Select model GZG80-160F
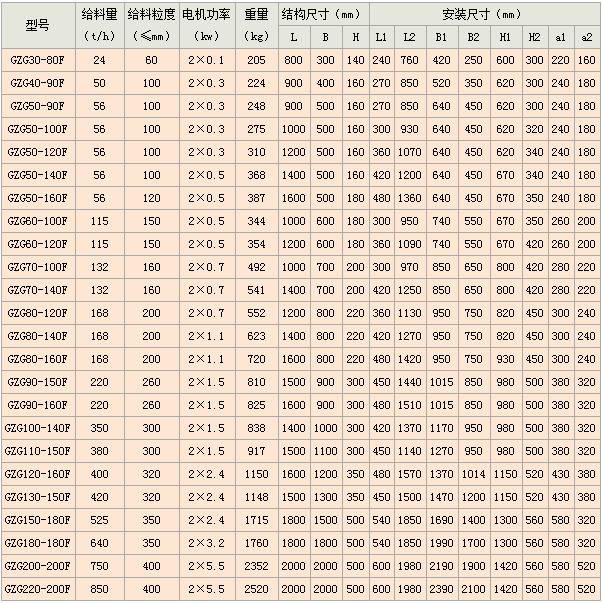The width and height of the screenshot is (602, 604). [38, 359]
